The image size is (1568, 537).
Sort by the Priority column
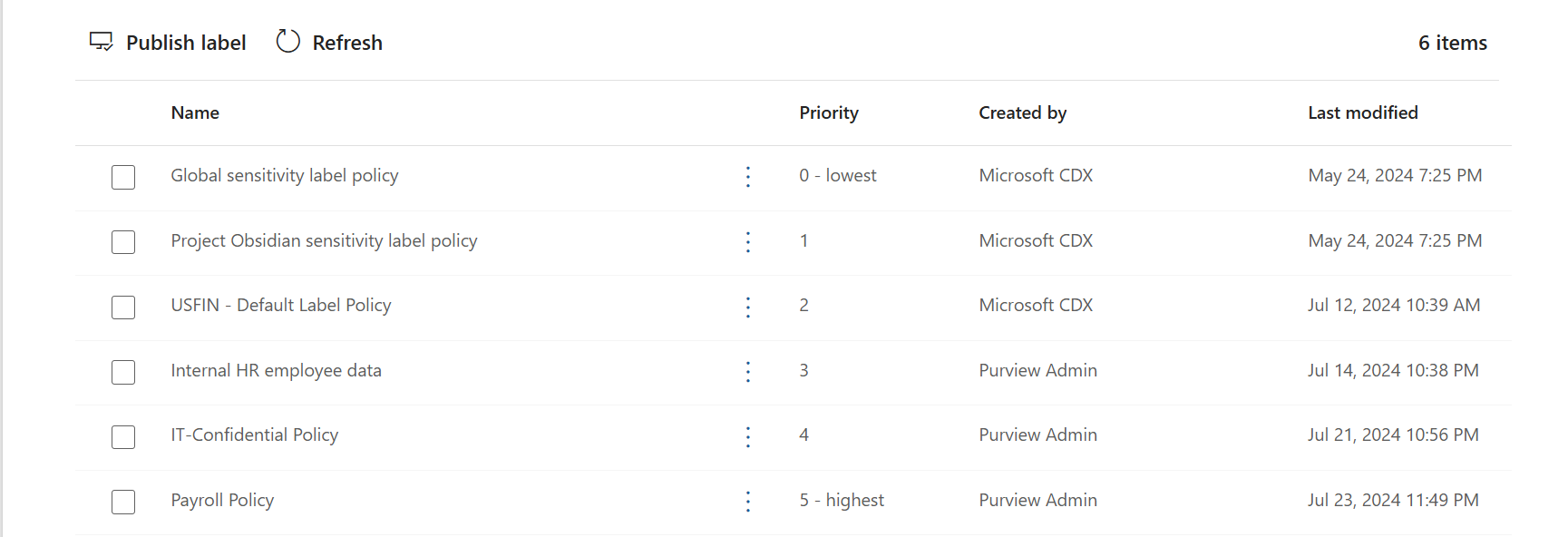pos(828,112)
